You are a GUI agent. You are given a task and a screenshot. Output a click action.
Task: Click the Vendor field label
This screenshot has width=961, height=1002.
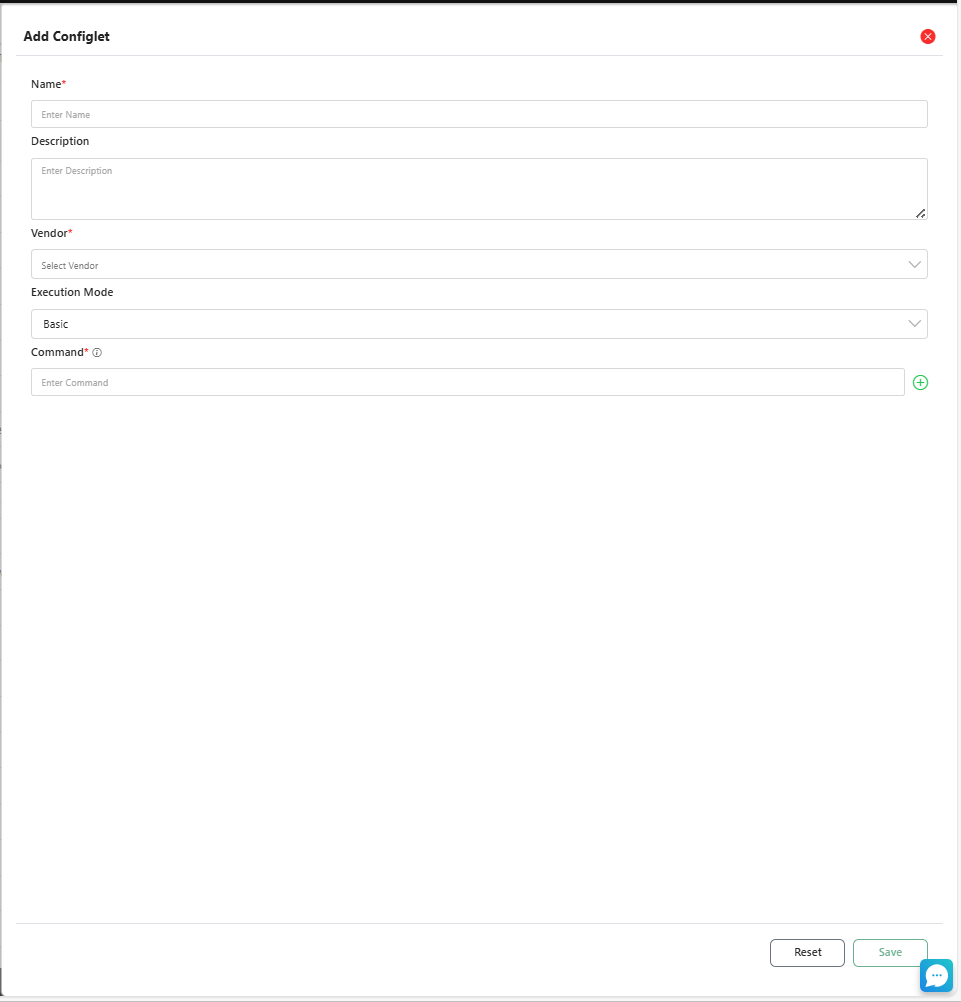coord(50,233)
